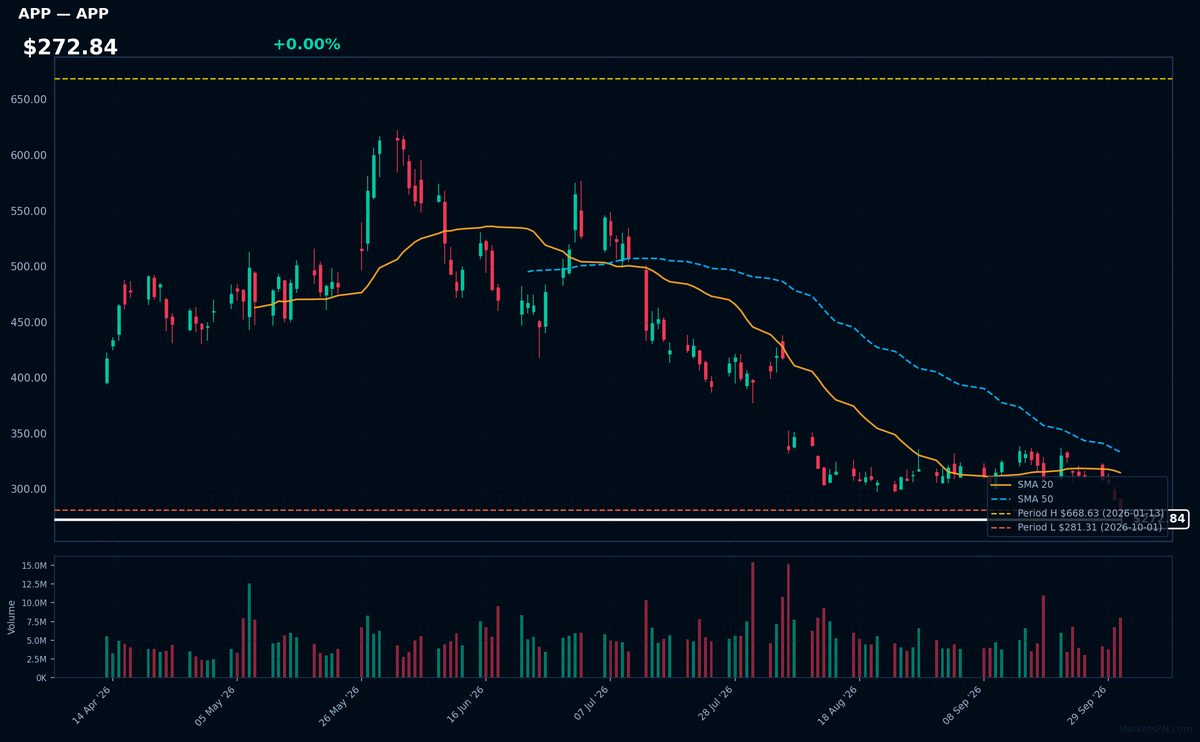Click the 15.0M volume axis label
This screenshot has height=742, width=1200.
click(x=34, y=566)
